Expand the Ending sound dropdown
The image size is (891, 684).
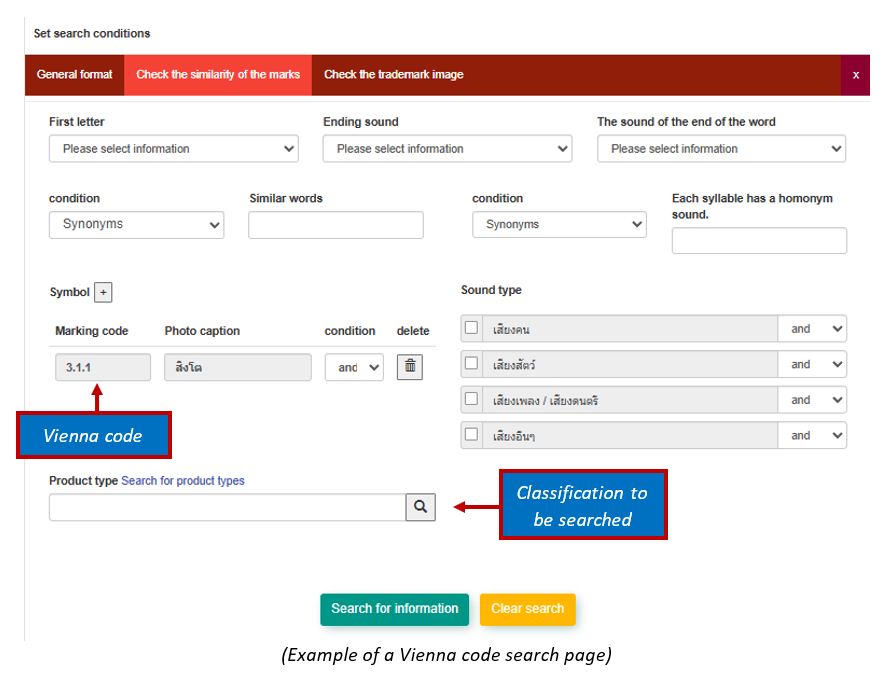coord(447,149)
